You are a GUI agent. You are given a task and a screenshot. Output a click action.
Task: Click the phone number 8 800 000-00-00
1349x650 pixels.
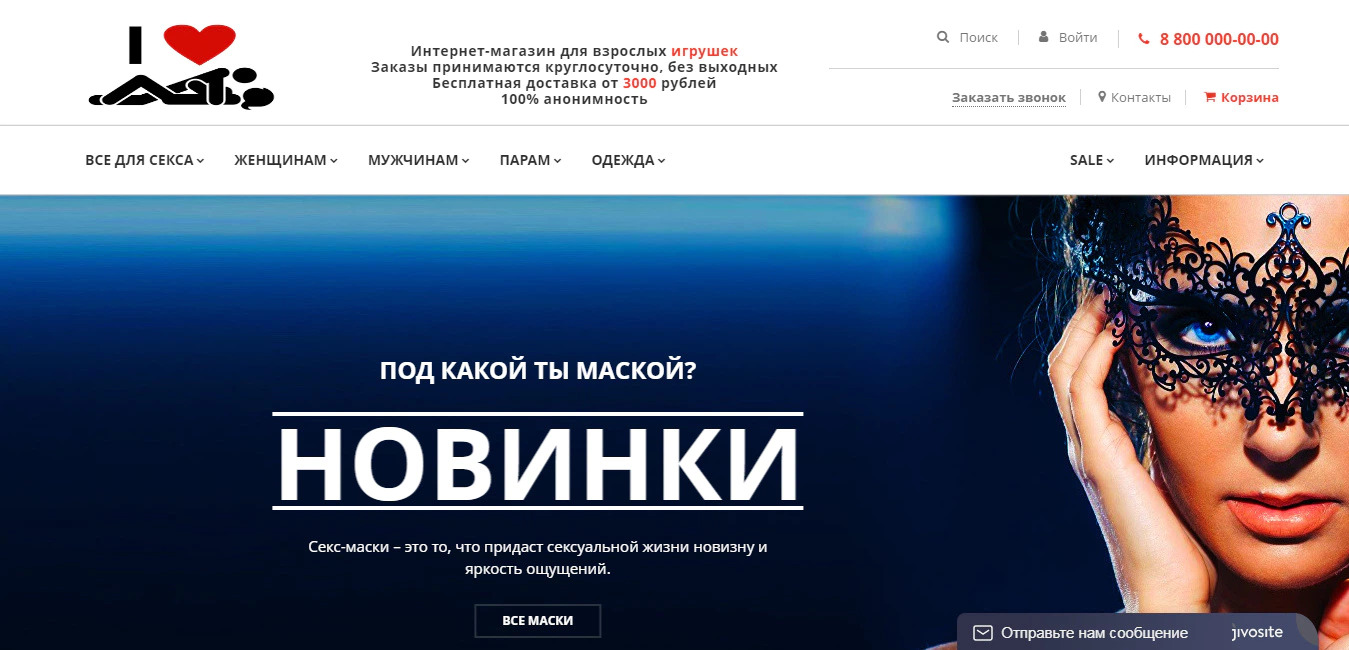[x=1219, y=39]
